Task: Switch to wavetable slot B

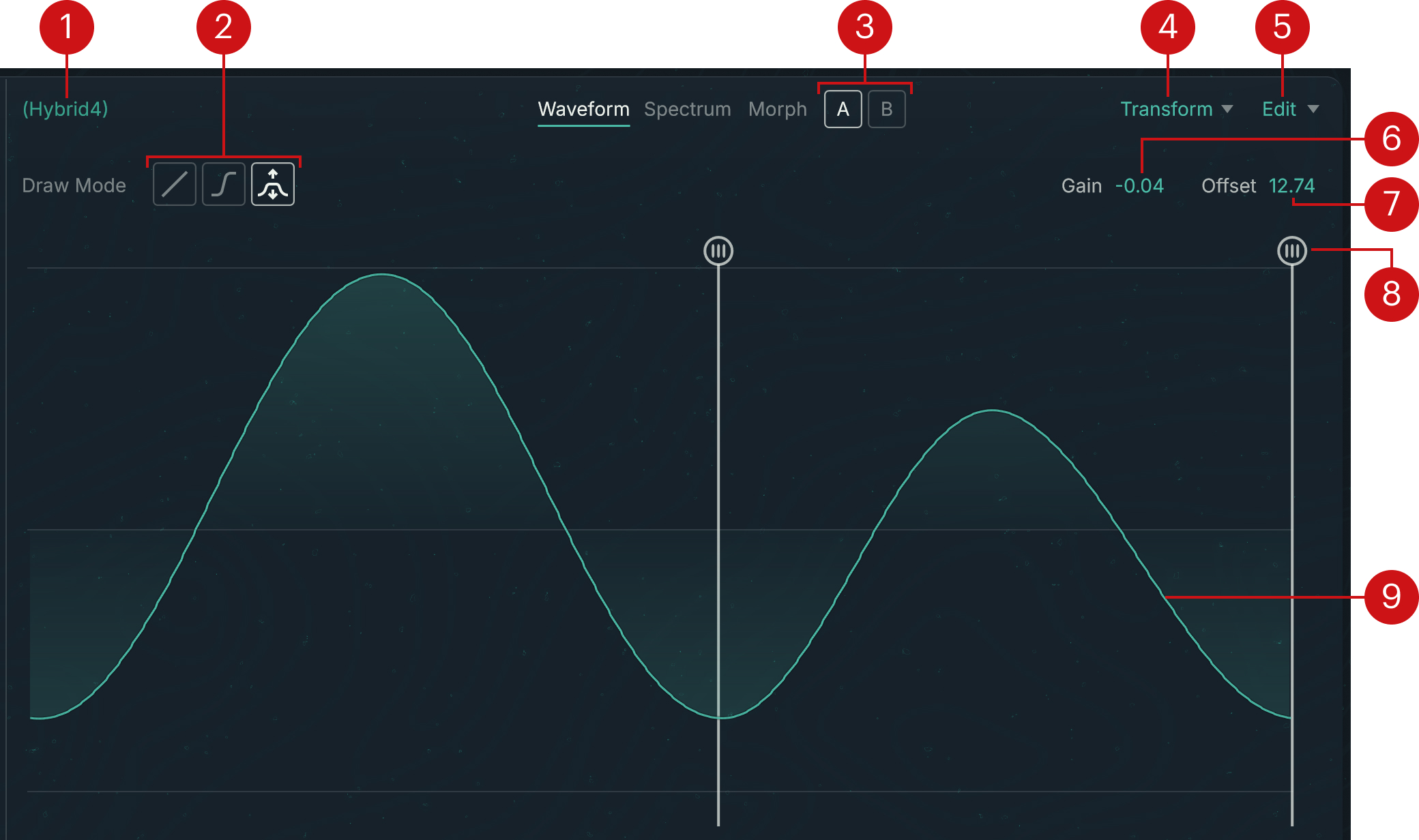Action: coord(887,109)
